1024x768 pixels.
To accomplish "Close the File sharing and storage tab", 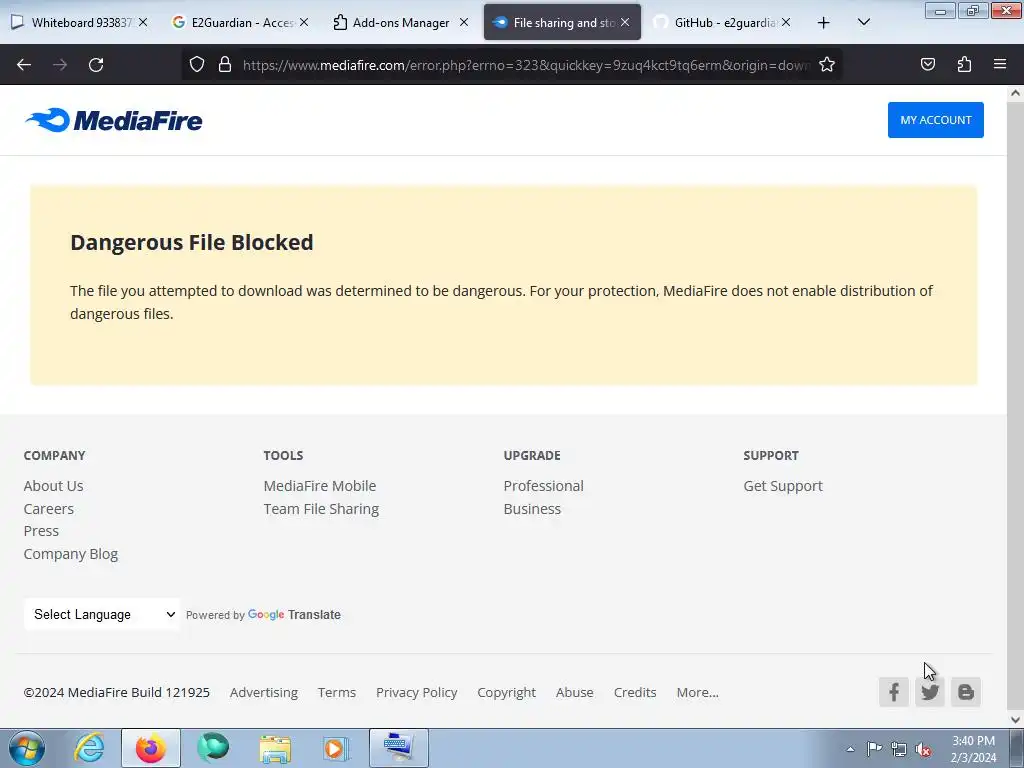I will pyautogui.click(x=625, y=22).
